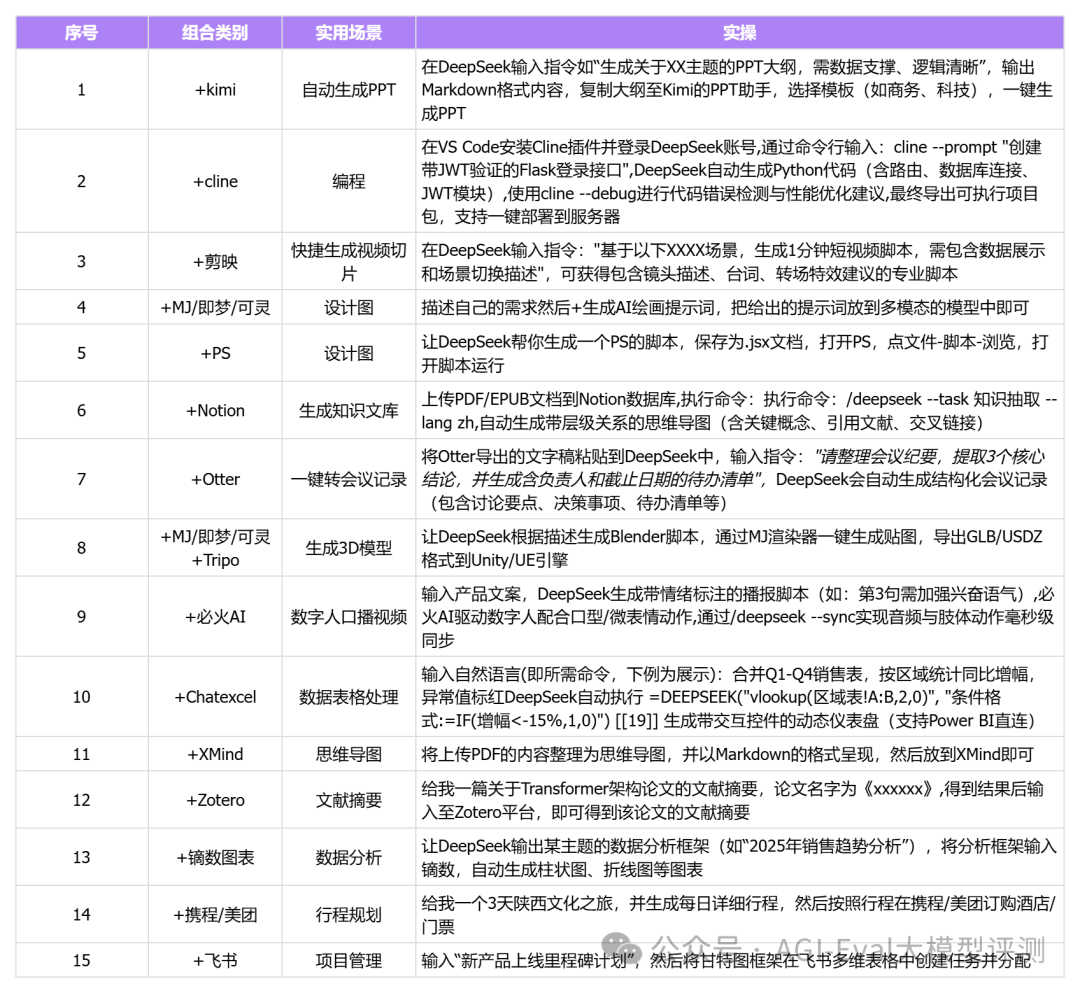Click the row number 7 cell
The image size is (1080, 993).
(x=82, y=479)
